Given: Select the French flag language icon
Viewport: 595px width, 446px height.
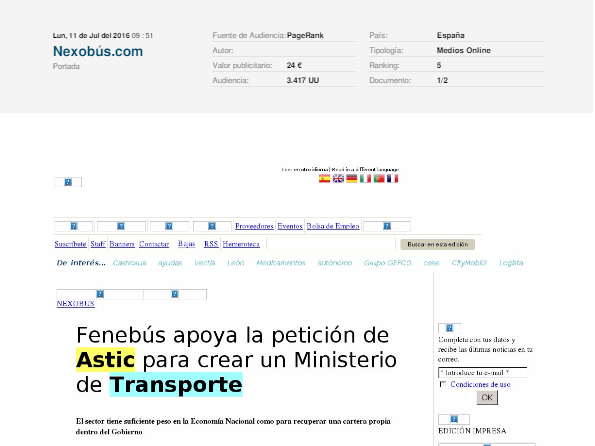Looking at the screenshot, I should pyautogui.click(x=393, y=178).
